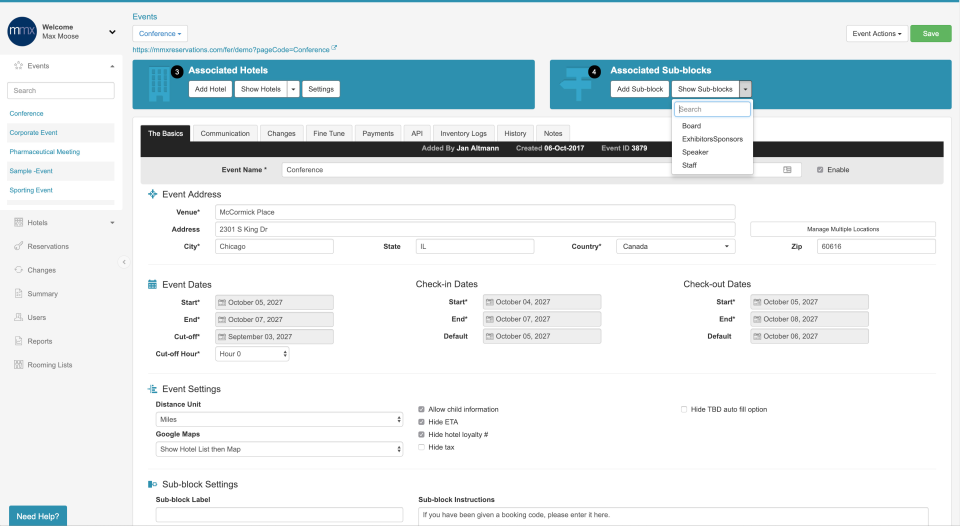This screenshot has height=526, width=960.
Task: Click calendar icon in Check-out Default date
Action: 757,336
